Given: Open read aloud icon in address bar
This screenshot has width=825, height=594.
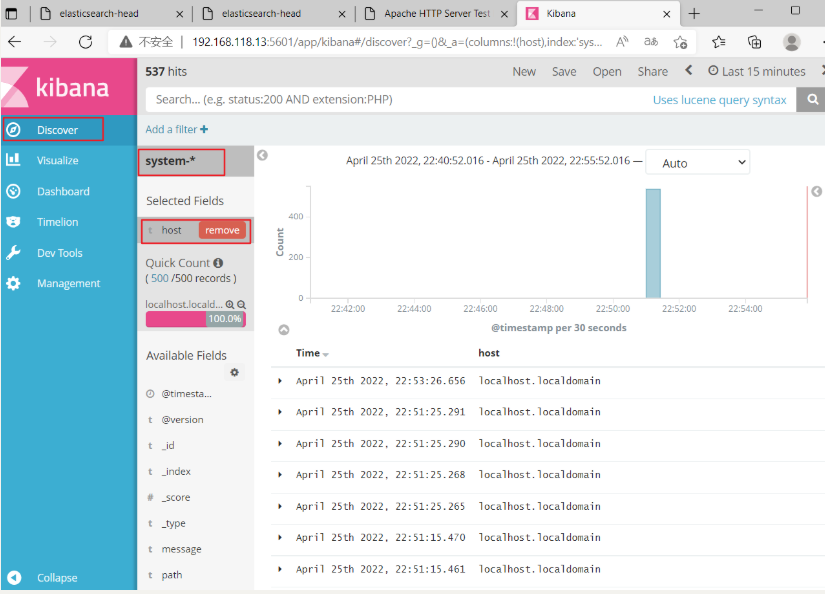Looking at the screenshot, I should point(622,42).
